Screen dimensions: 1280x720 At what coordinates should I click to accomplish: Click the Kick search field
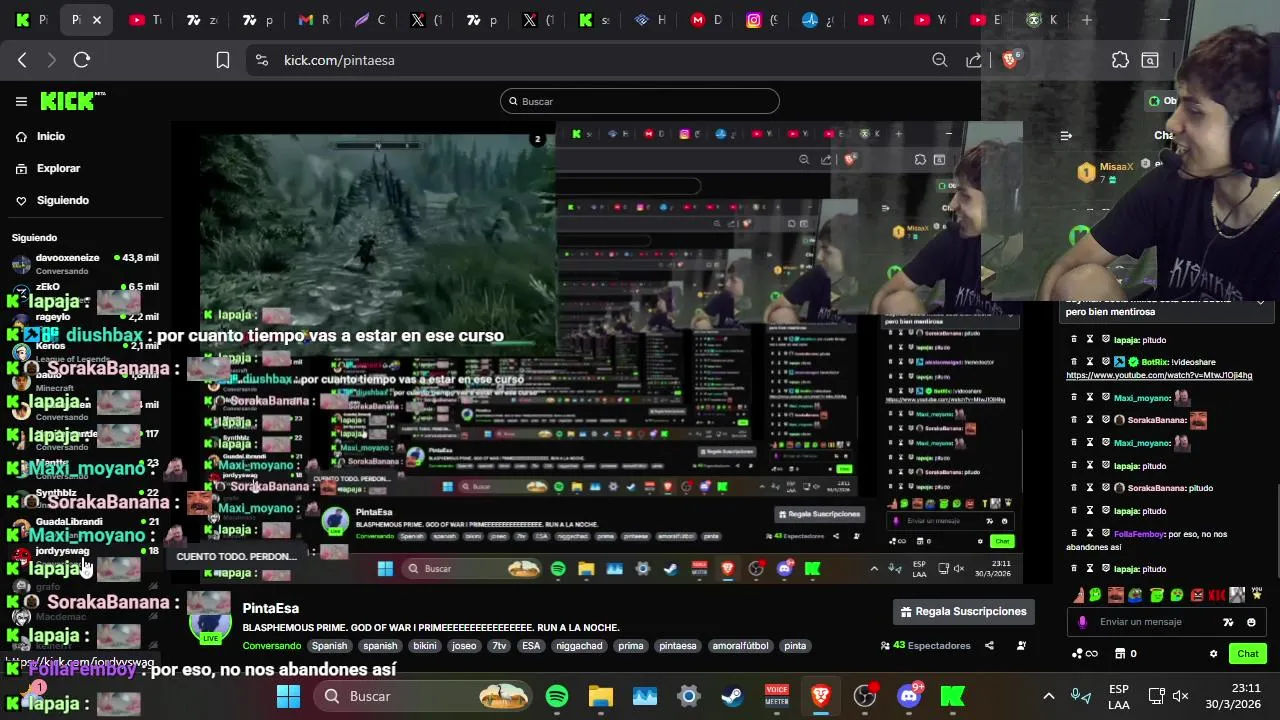[x=640, y=101]
